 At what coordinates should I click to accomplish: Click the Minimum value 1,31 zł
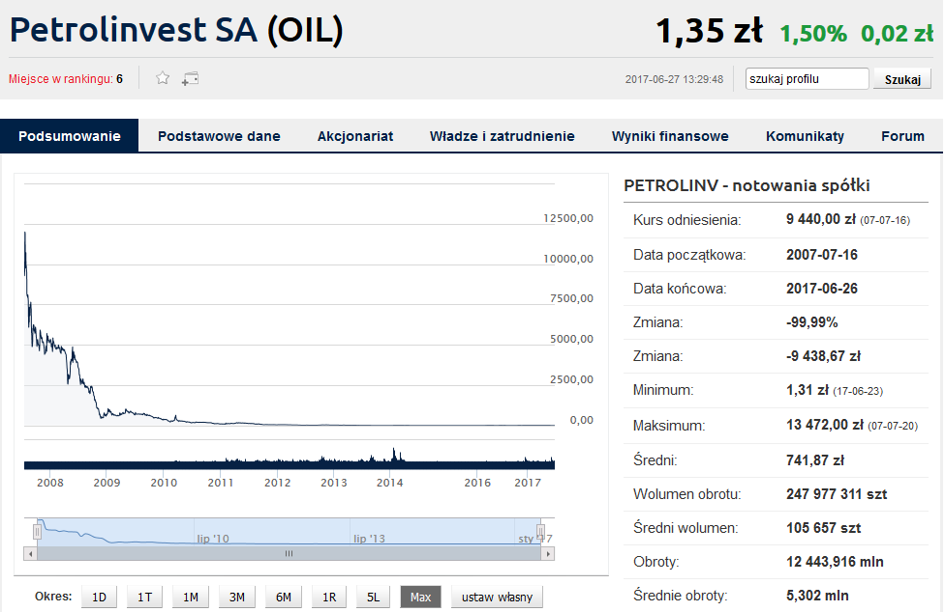tap(808, 390)
